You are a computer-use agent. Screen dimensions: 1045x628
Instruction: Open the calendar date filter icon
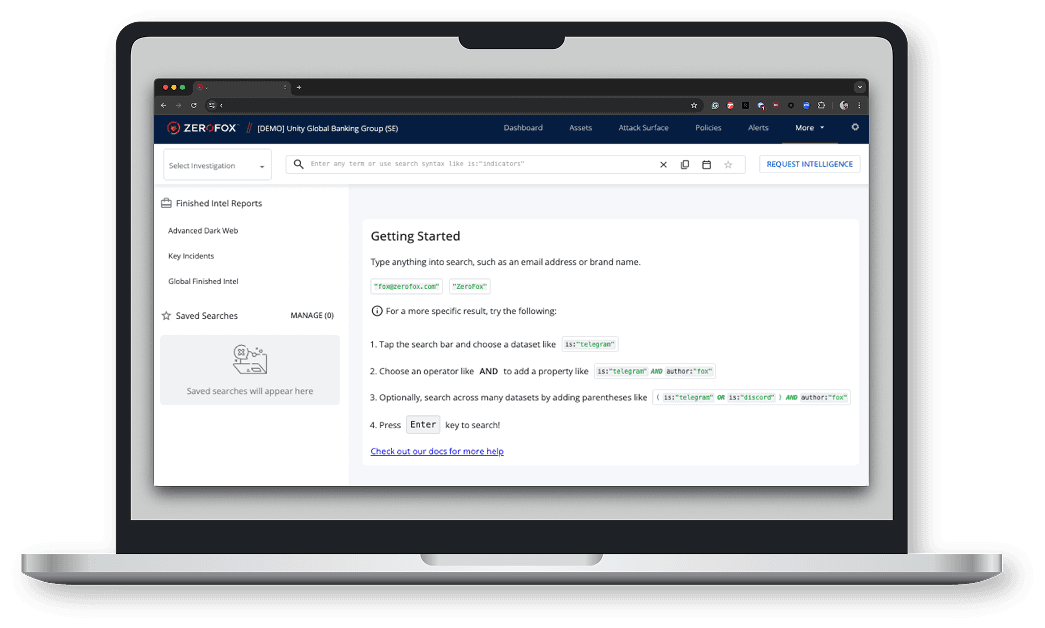tap(706, 165)
